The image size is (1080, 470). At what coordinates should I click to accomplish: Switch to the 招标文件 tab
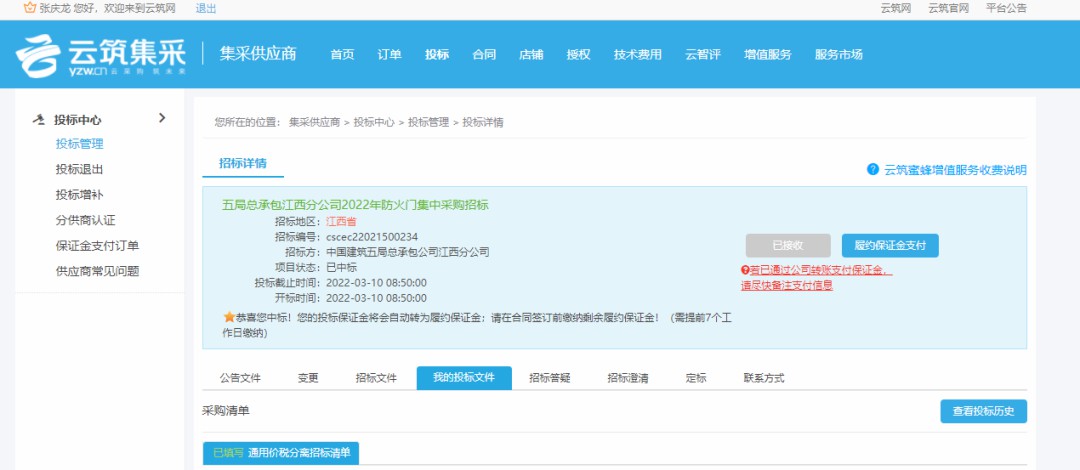(376, 378)
